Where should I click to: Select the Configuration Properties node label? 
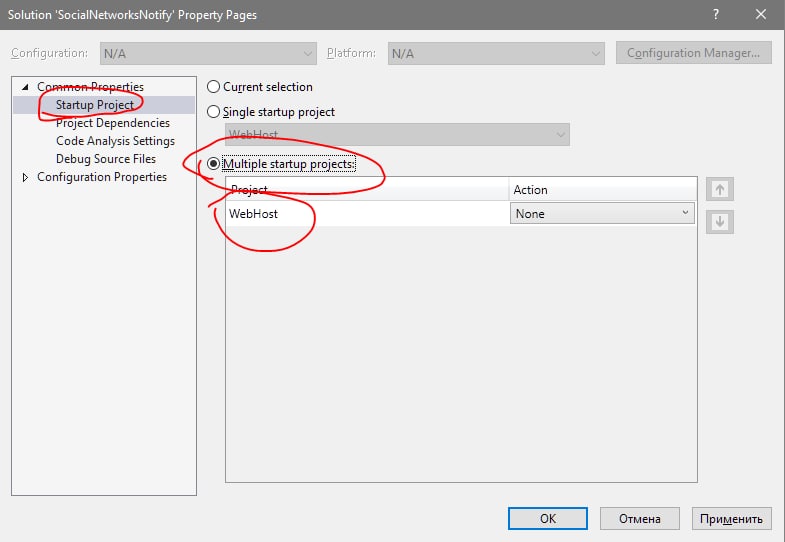(102, 177)
